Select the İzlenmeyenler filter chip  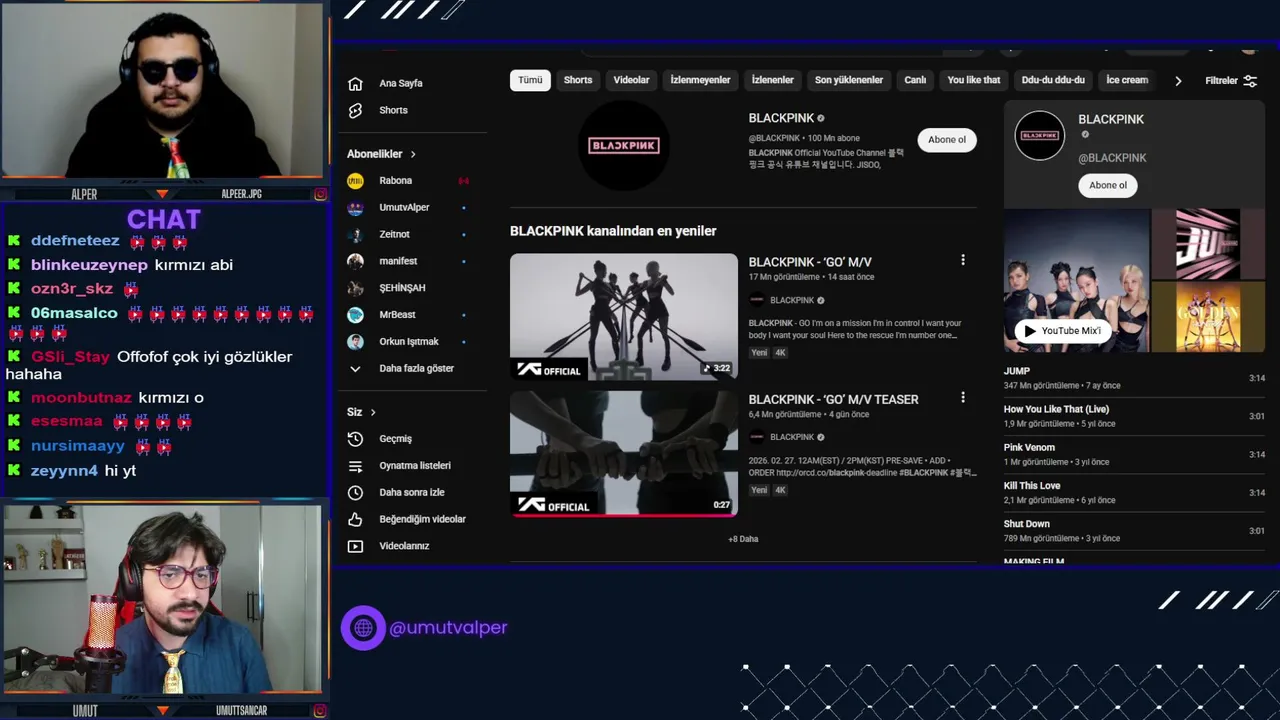coord(700,80)
